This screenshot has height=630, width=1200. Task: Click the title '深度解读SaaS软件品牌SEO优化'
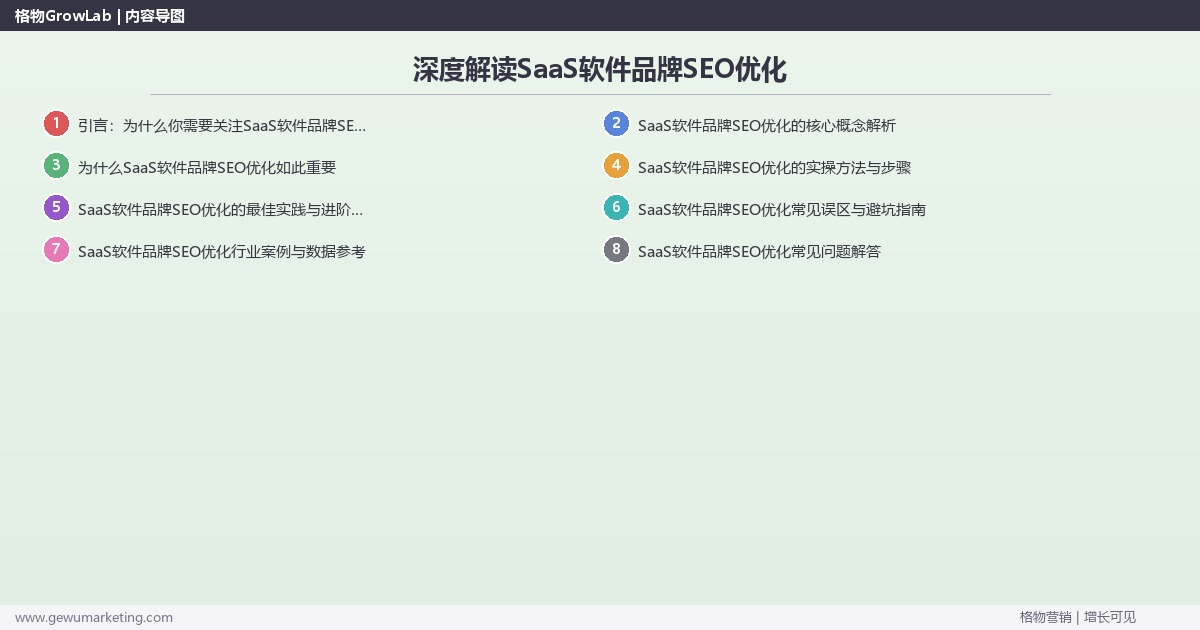pos(600,70)
